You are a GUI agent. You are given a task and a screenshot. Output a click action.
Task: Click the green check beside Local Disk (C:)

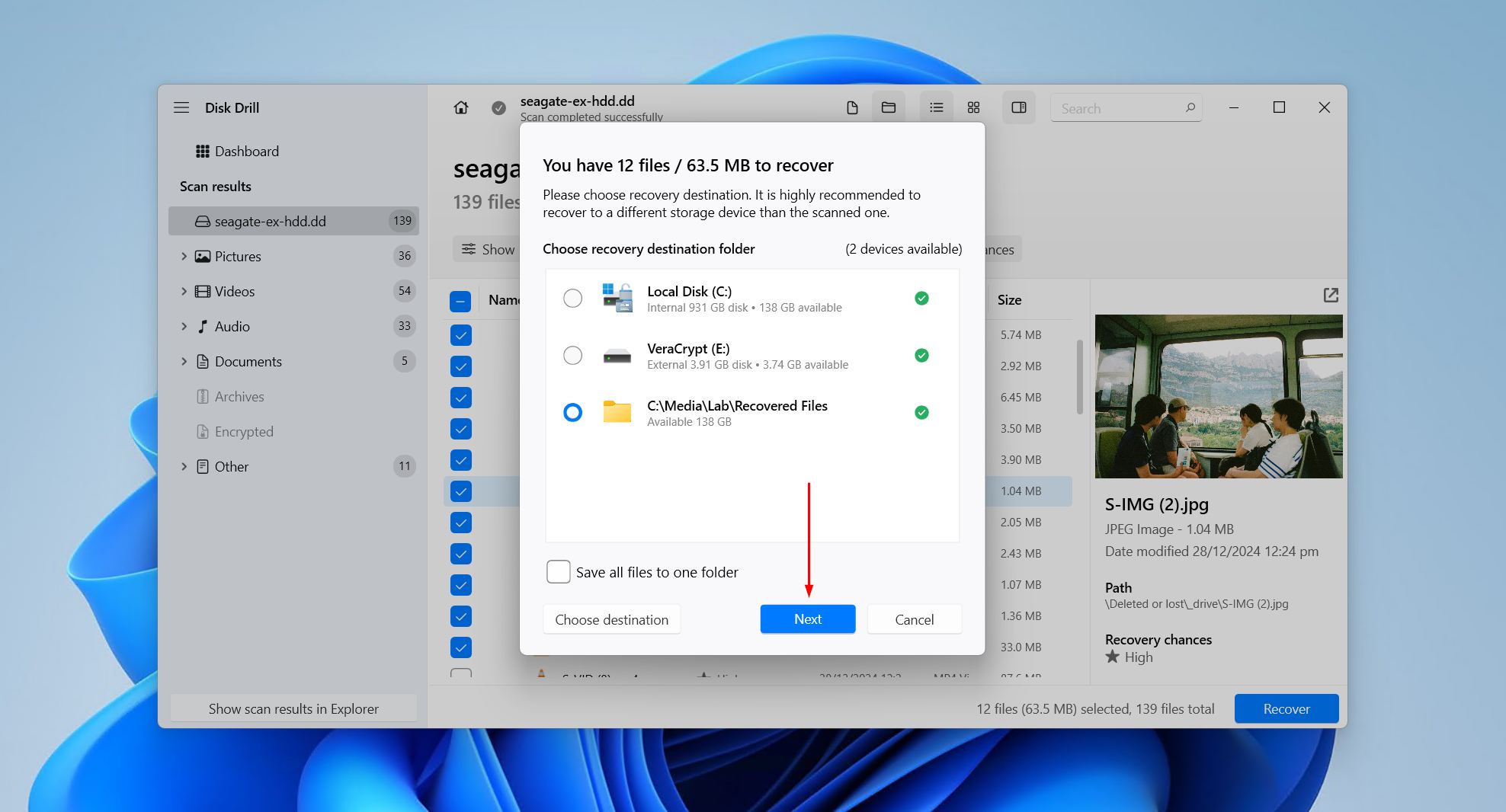click(921, 299)
